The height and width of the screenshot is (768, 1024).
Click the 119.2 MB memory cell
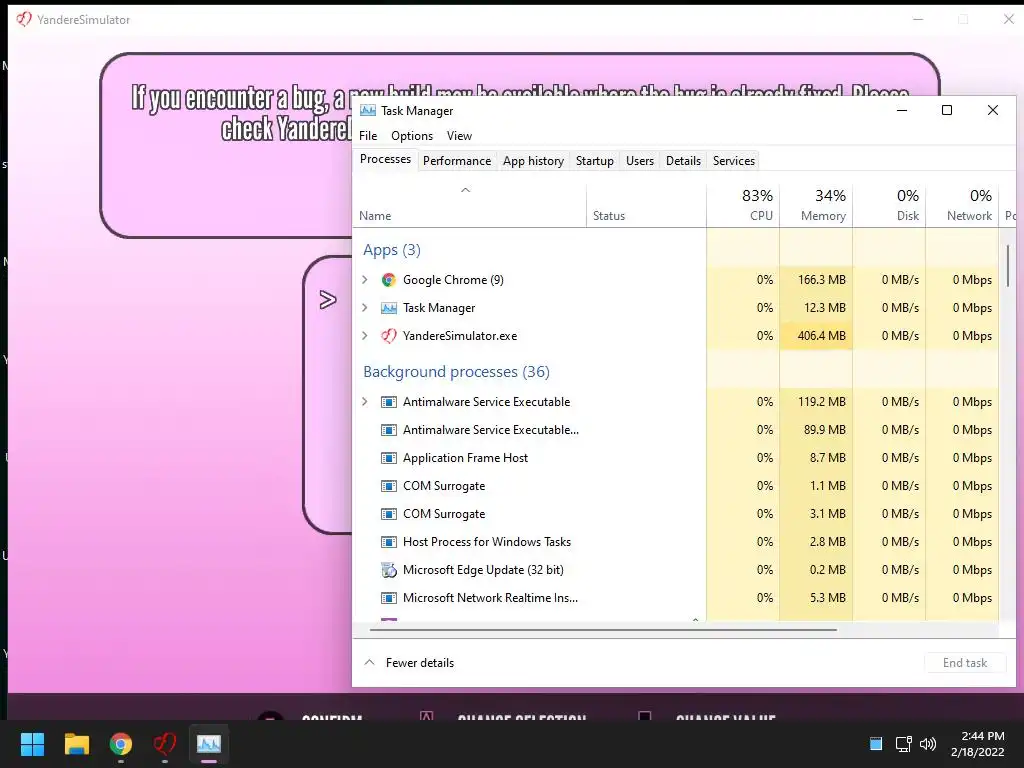click(816, 402)
